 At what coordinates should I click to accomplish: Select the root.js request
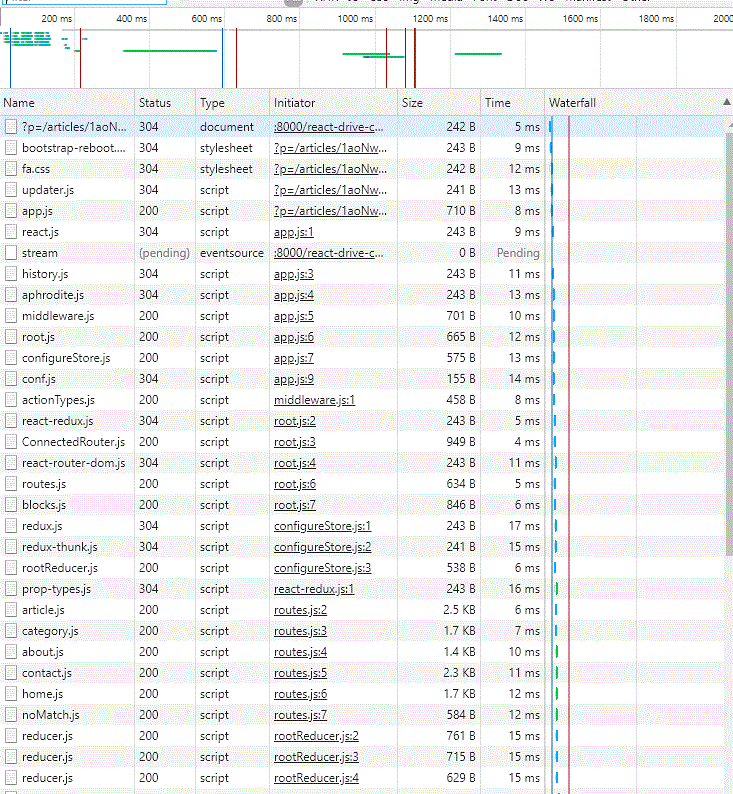pyautogui.click(x=362, y=337)
